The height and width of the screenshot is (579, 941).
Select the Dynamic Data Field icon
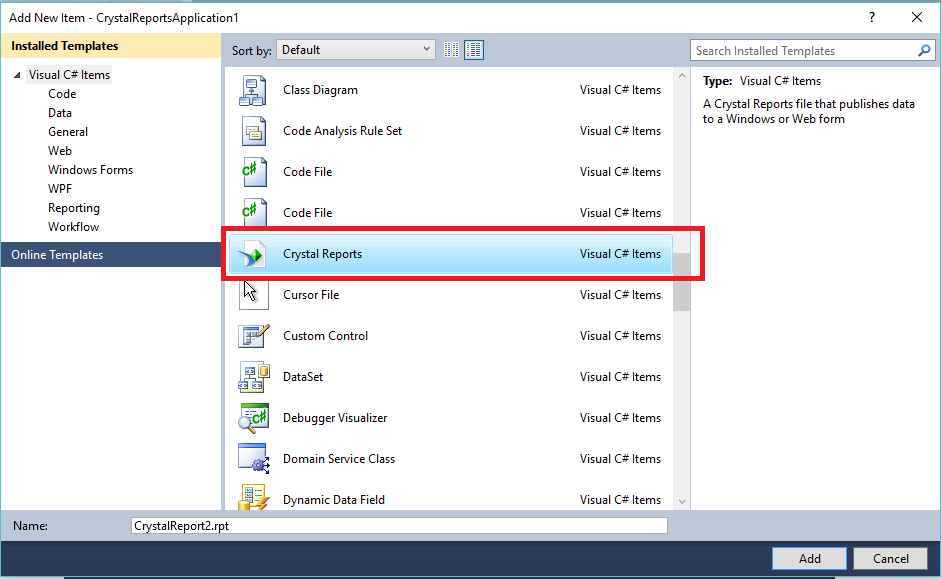[x=253, y=497]
